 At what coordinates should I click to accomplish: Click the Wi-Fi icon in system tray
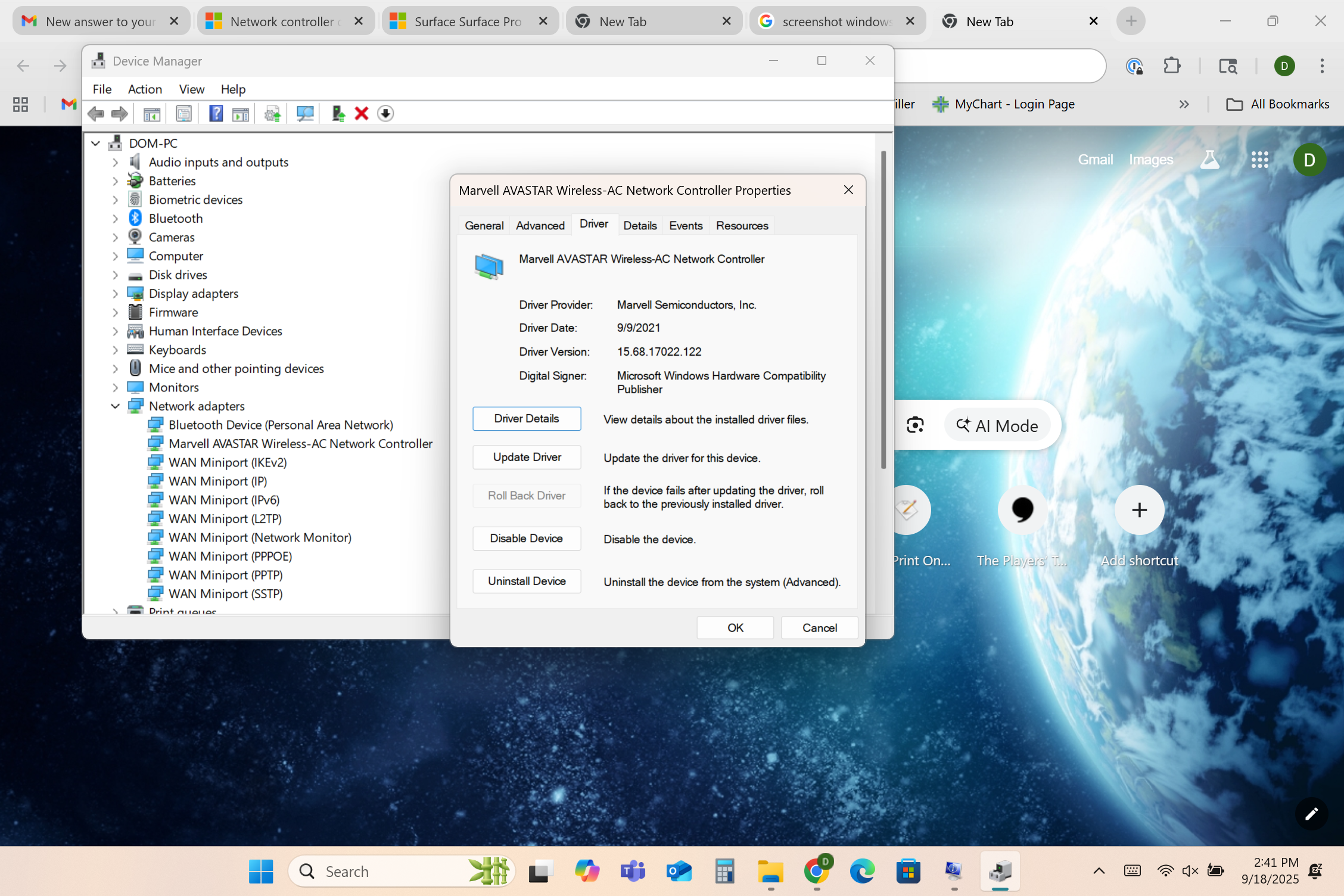click(x=1165, y=870)
